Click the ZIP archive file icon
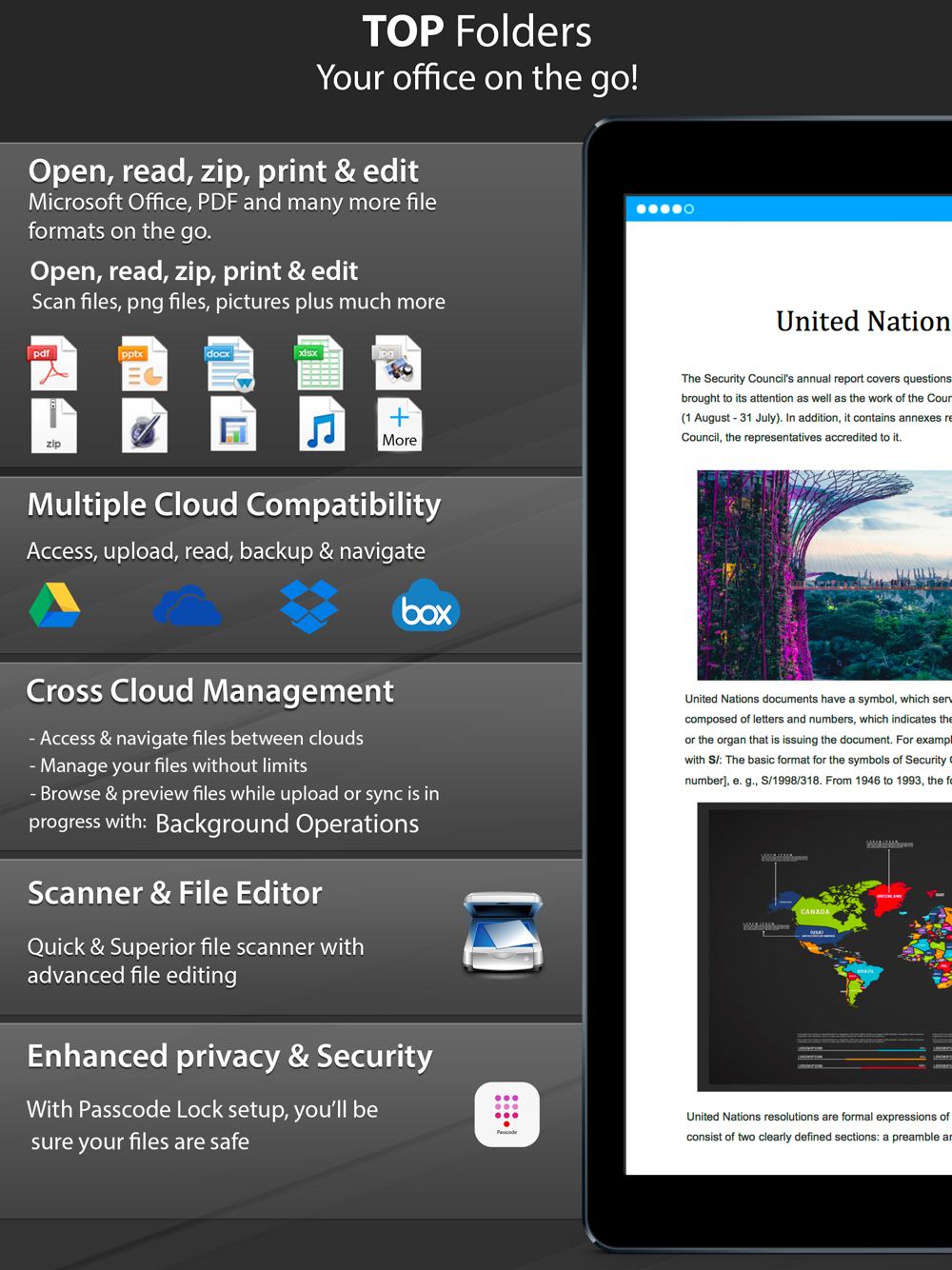952x1270 pixels. pos(53,426)
